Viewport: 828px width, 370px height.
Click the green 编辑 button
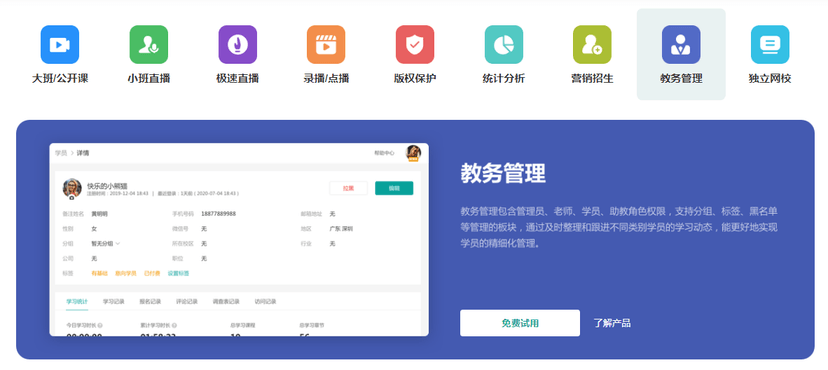tap(394, 188)
